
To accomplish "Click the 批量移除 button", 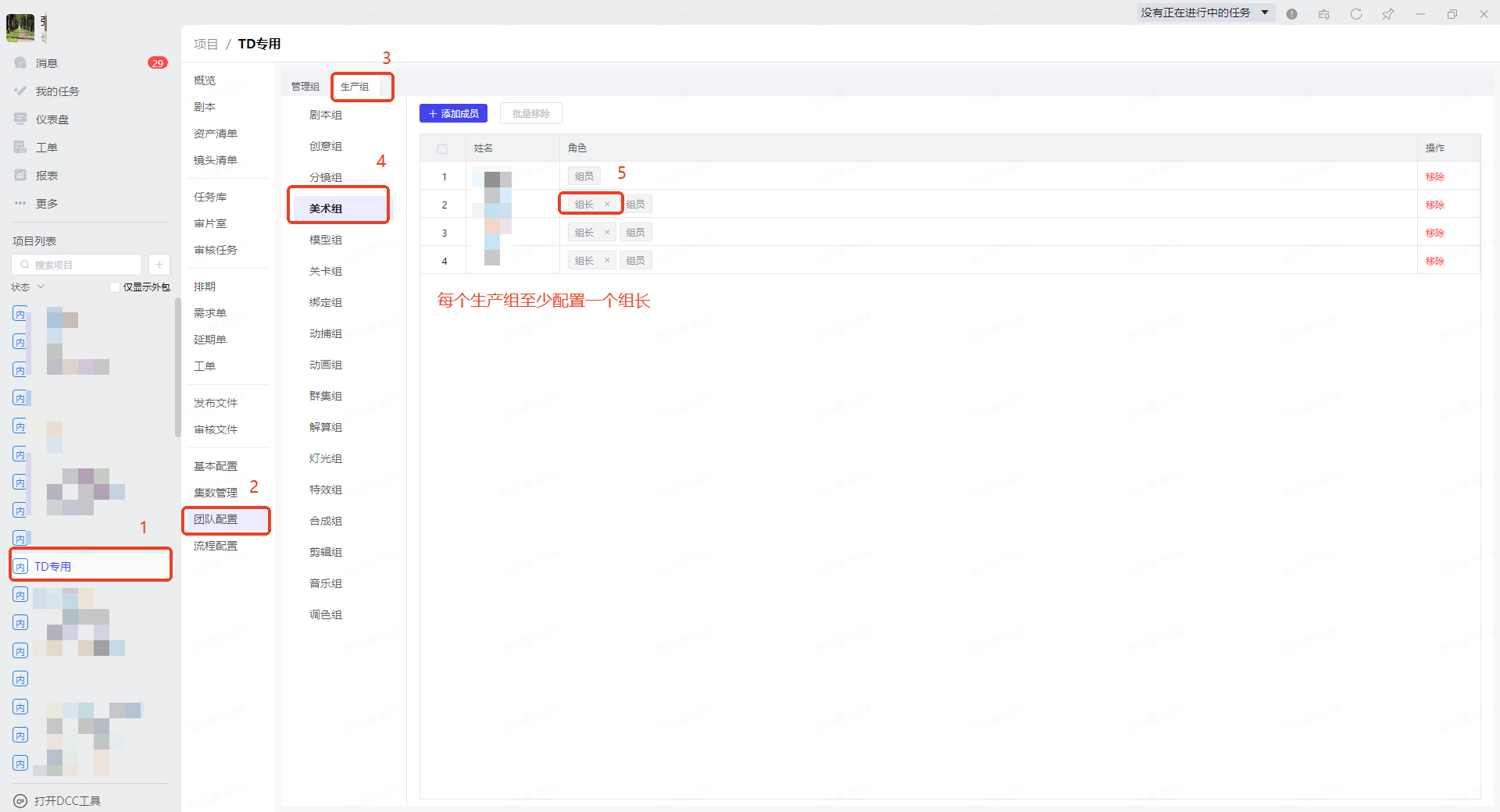I will (x=531, y=114).
